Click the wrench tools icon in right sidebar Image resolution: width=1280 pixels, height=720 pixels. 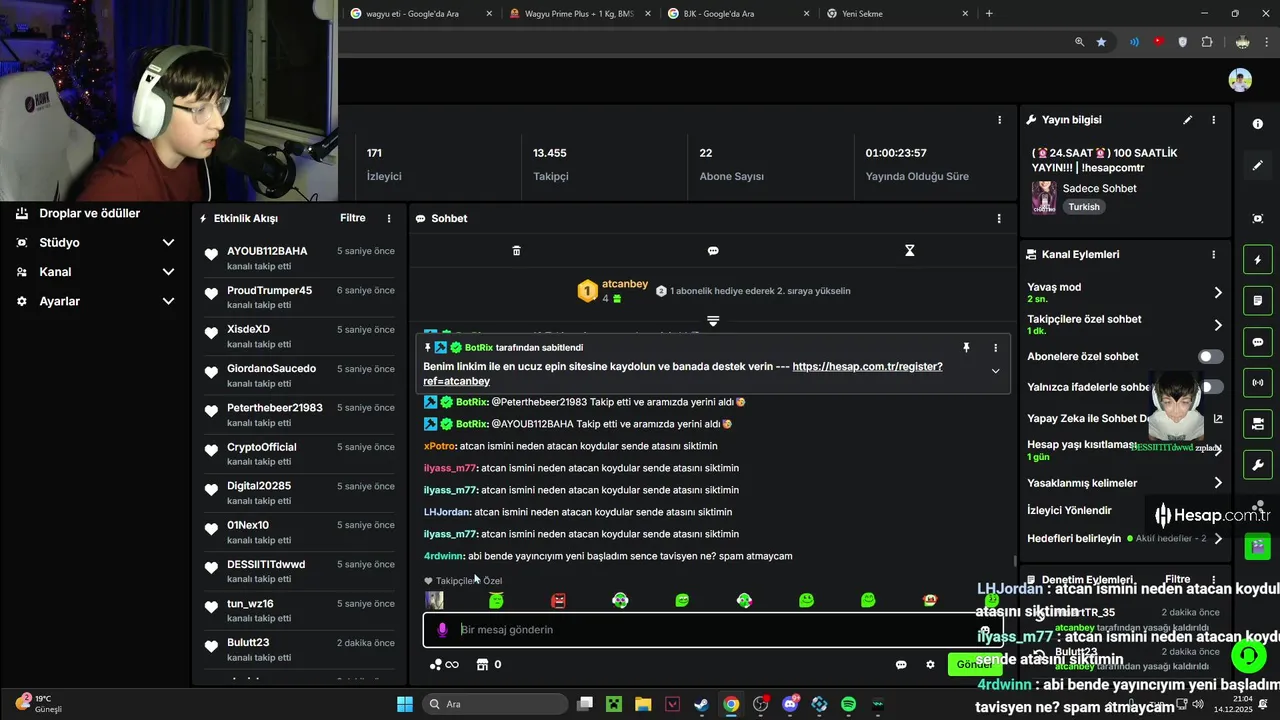[1257, 465]
